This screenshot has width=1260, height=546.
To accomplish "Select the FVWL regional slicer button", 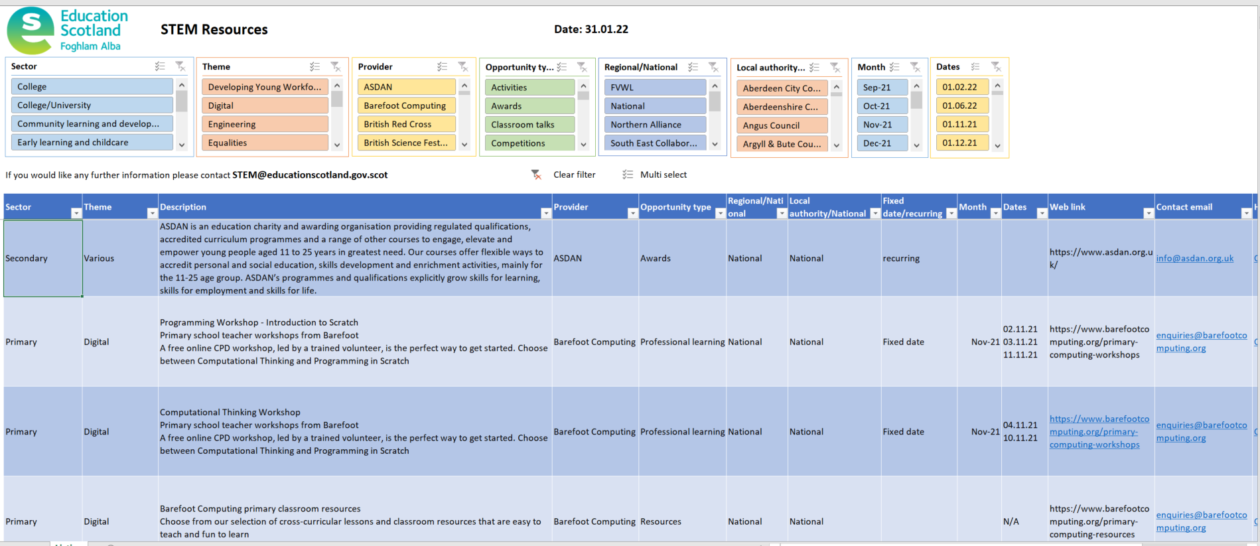I will [656, 87].
